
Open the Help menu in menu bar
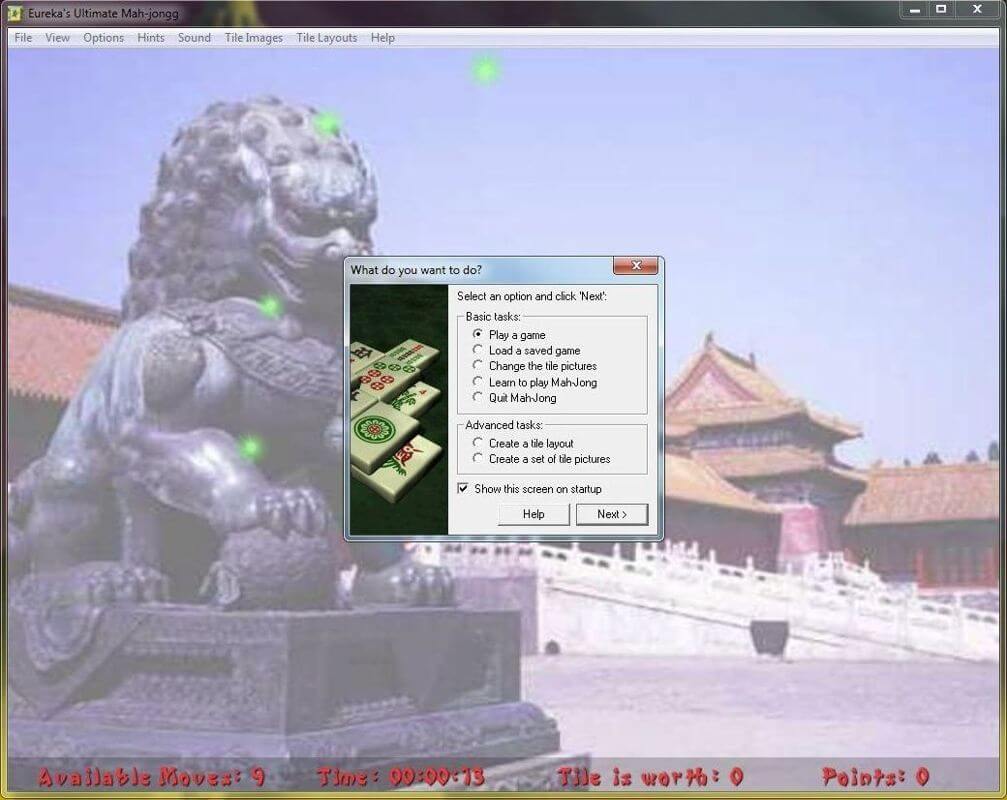(x=382, y=38)
